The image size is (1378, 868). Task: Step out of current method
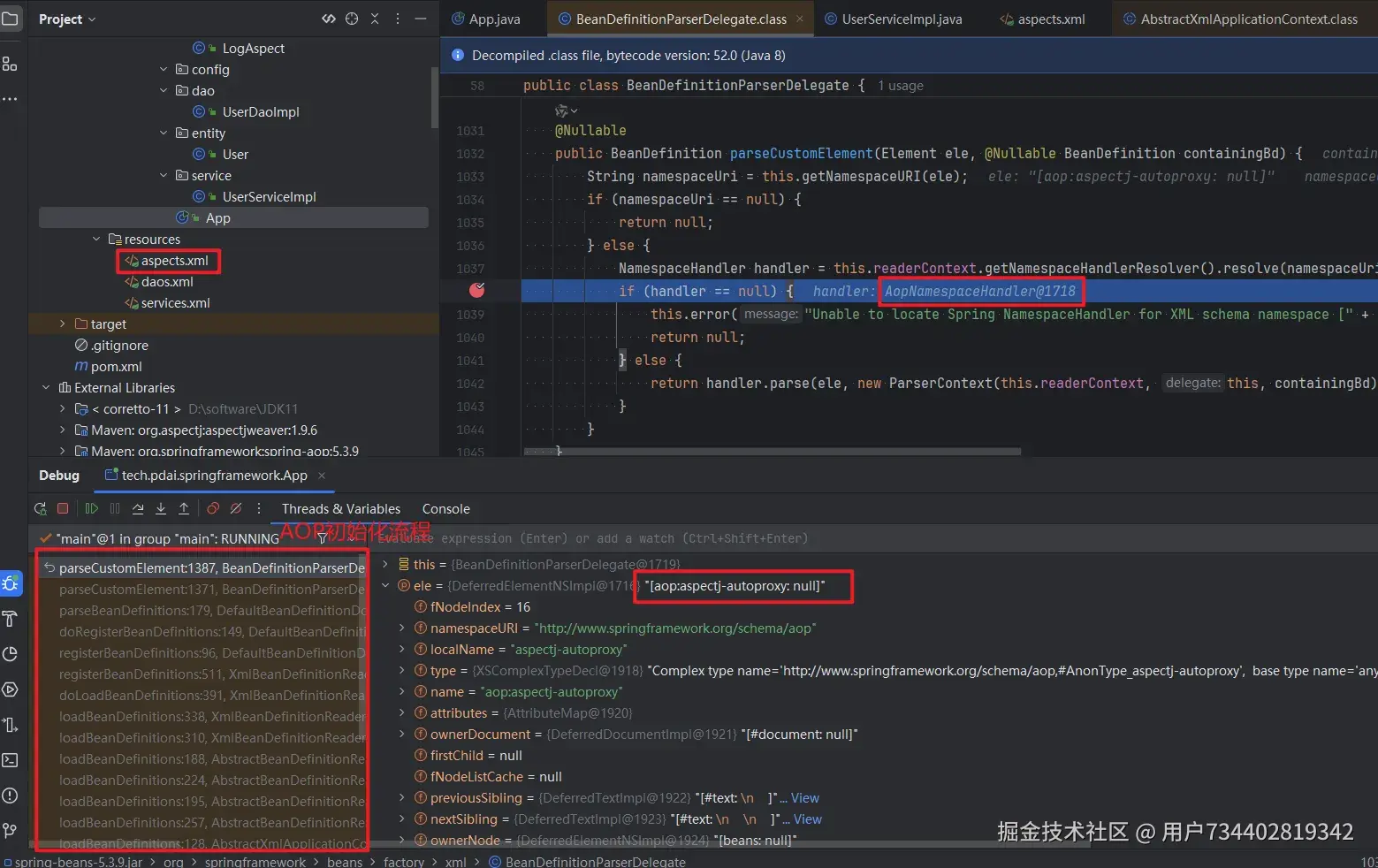[184, 508]
